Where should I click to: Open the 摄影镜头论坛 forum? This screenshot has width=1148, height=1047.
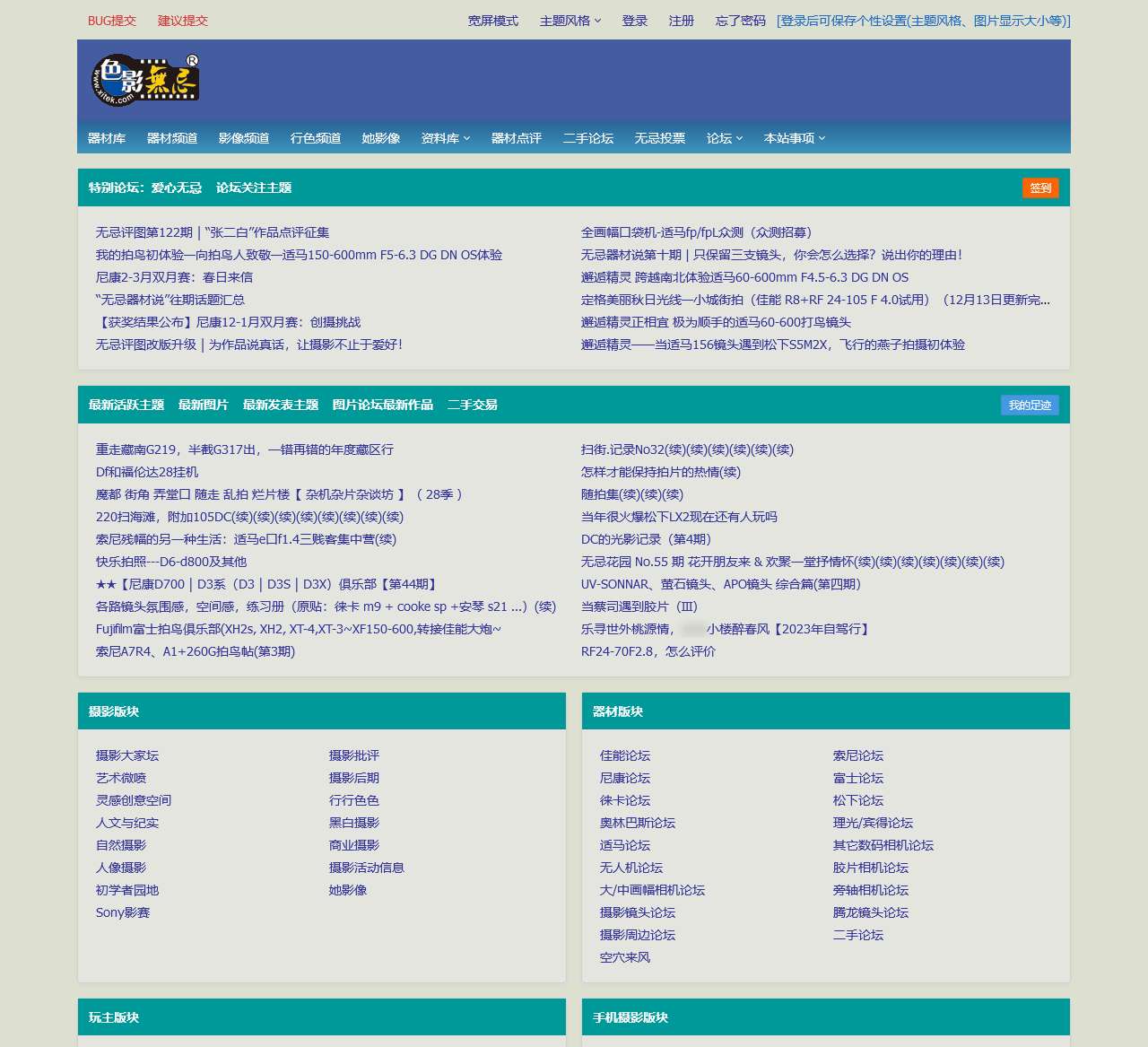coord(638,912)
